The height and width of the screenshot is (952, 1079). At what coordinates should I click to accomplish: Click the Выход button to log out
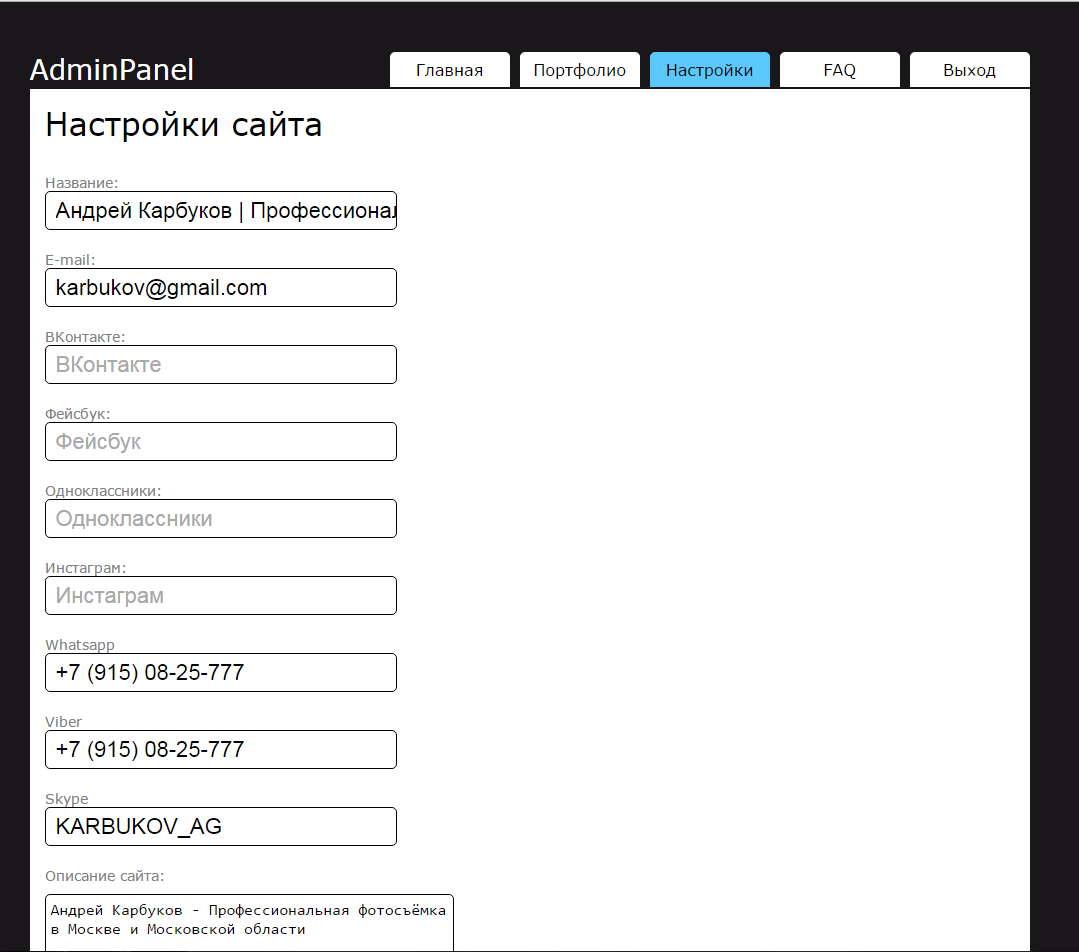tap(968, 69)
